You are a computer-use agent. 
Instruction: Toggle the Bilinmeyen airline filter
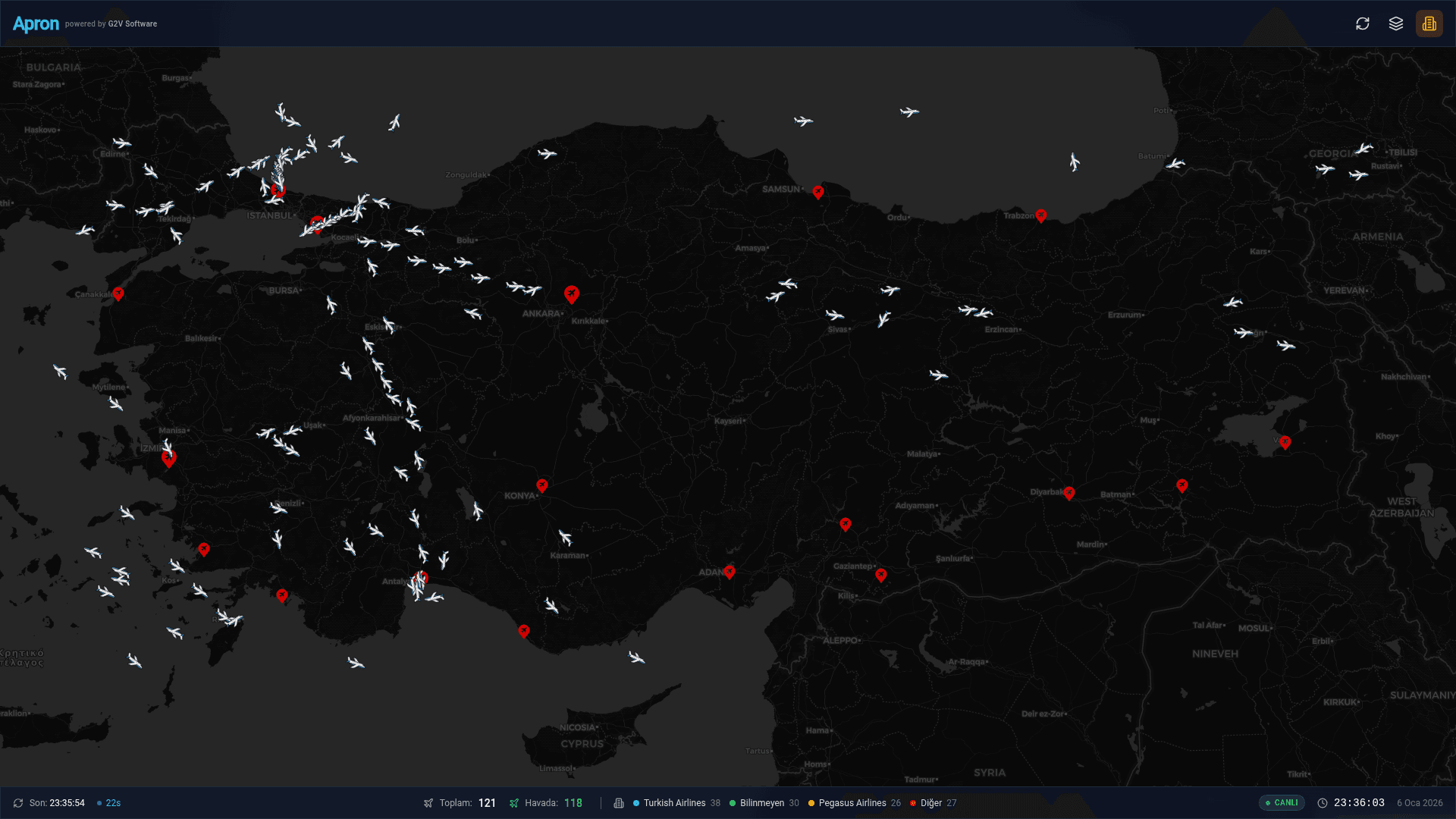point(762,803)
